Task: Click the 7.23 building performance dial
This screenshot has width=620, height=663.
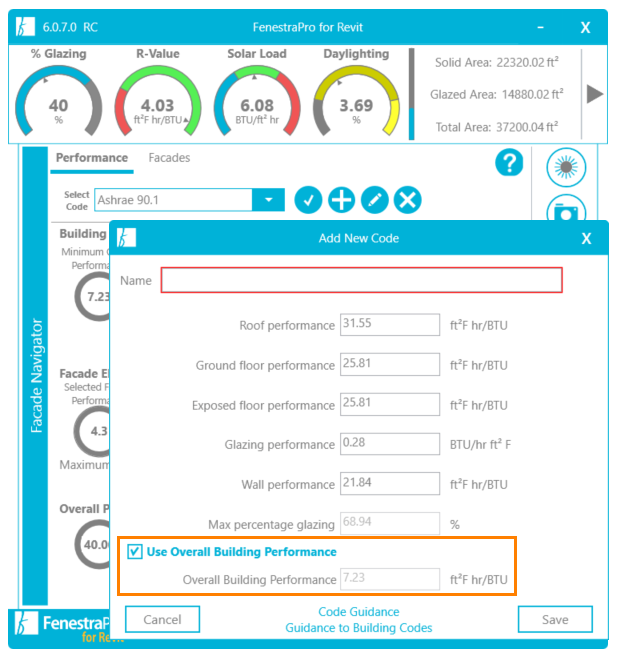Action: (92, 296)
